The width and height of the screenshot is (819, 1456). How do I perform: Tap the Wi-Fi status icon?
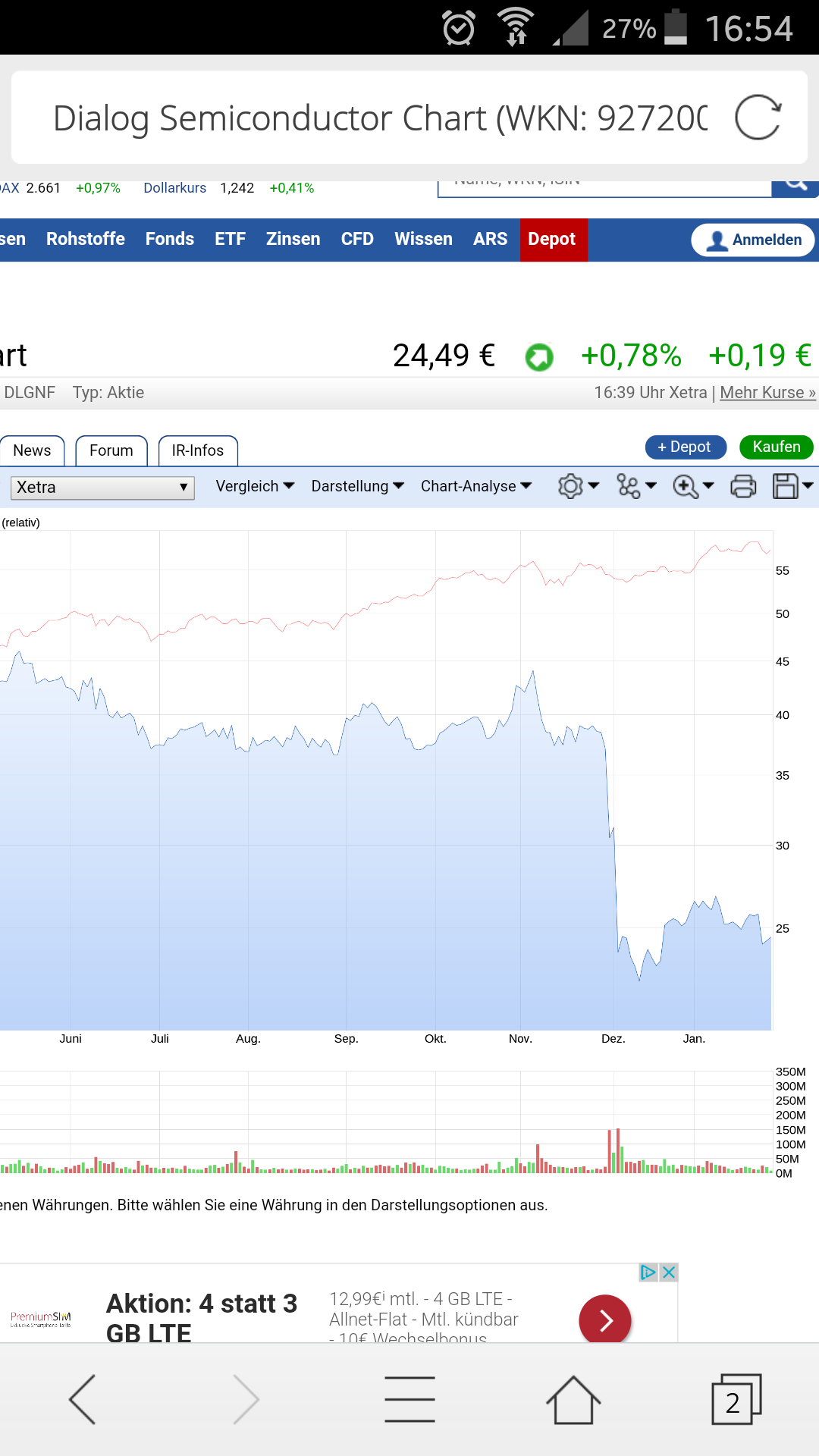click(x=516, y=27)
